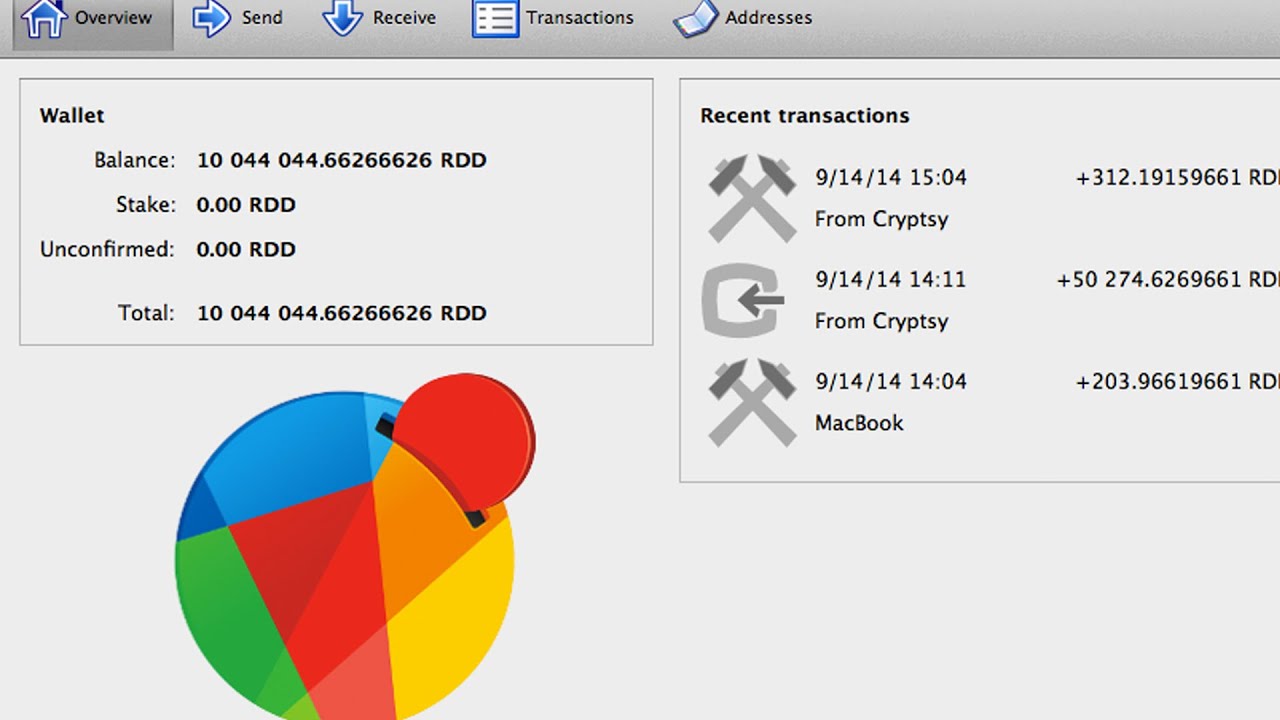The width and height of the screenshot is (1280, 720).
Task: Open the Send tab
Action: pos(237,18)
